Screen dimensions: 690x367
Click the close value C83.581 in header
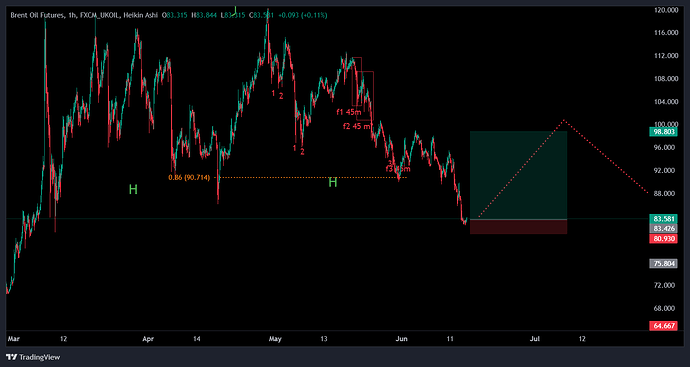tap(261, 15)
